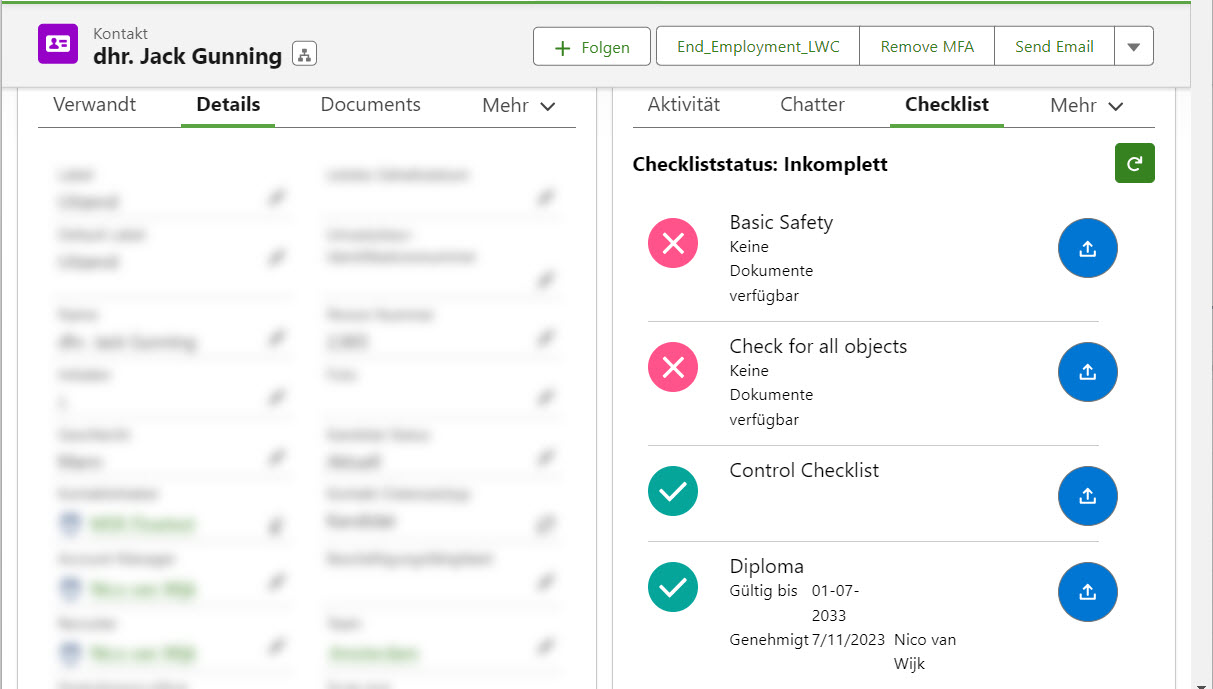Switch to the Chatter tab

pyautogui.click(x=812, y=105)
